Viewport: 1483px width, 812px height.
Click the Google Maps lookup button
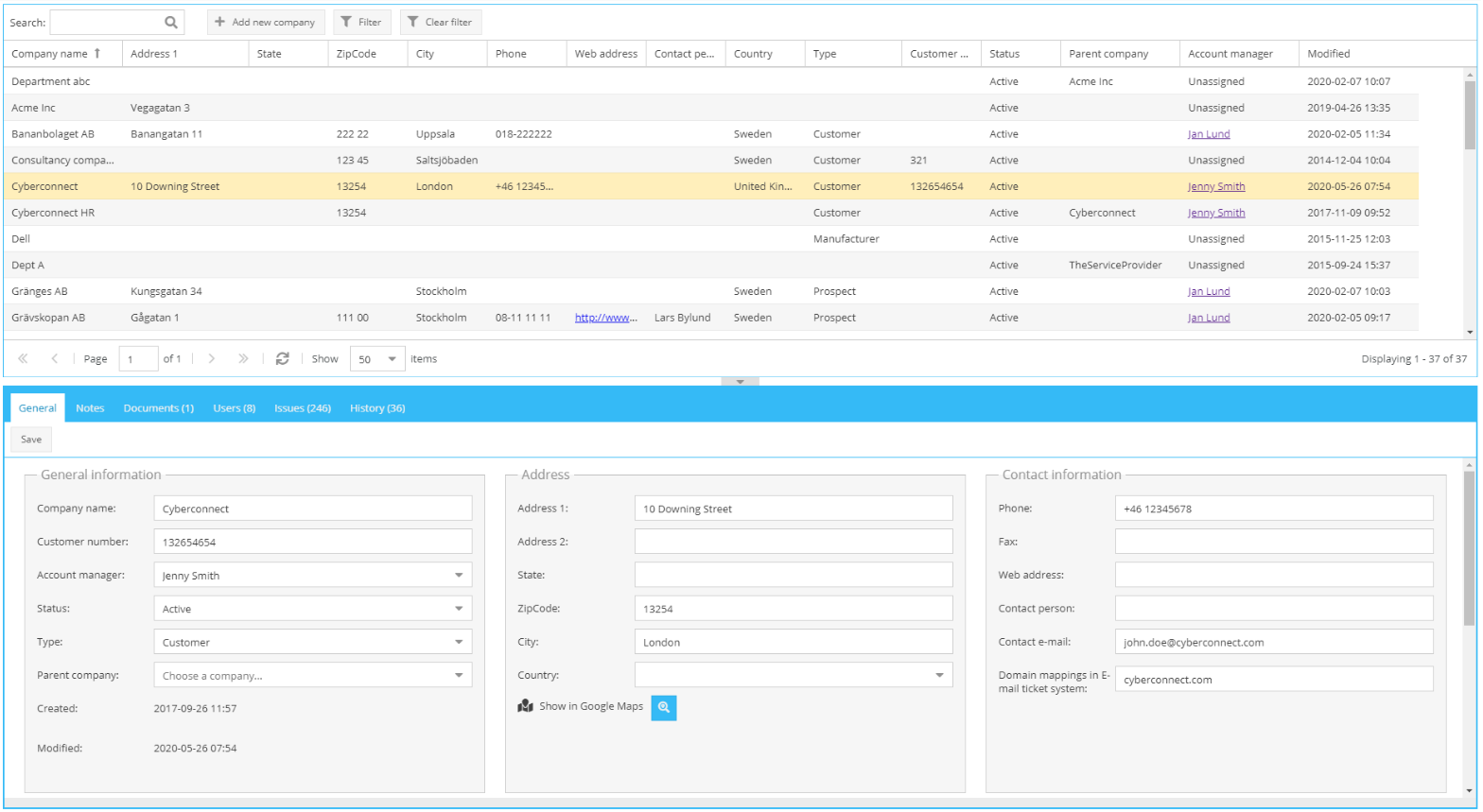click(x=664, y=707)
